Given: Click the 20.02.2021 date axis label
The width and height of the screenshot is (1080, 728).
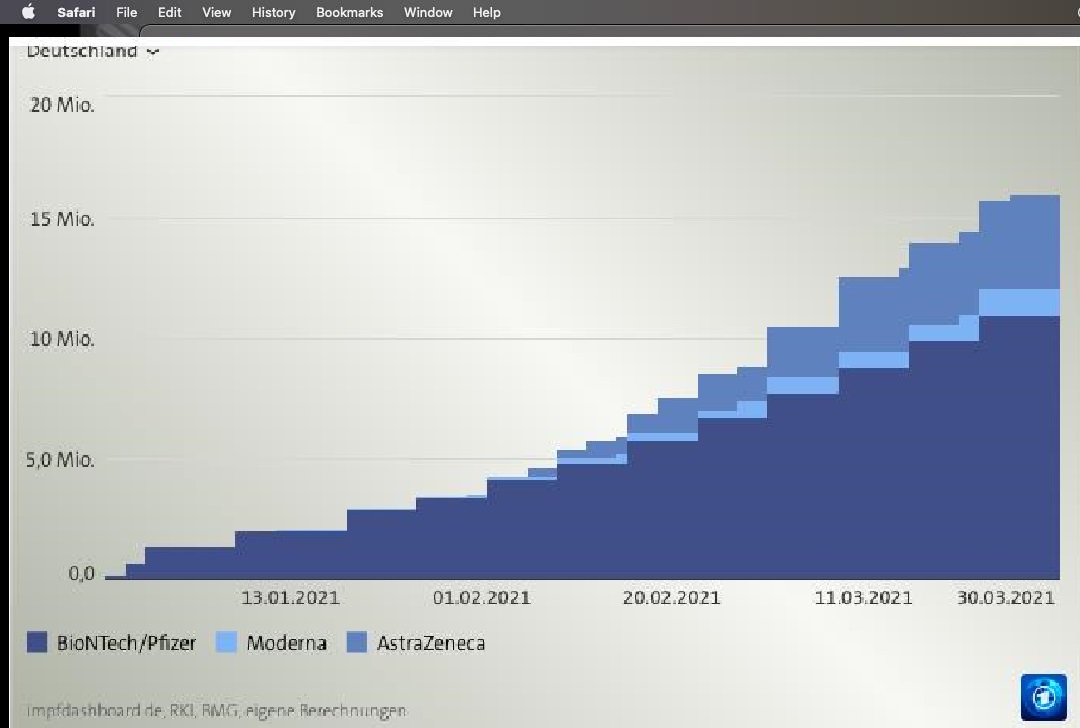Looking at the screenshot, I should pos(672,597).
